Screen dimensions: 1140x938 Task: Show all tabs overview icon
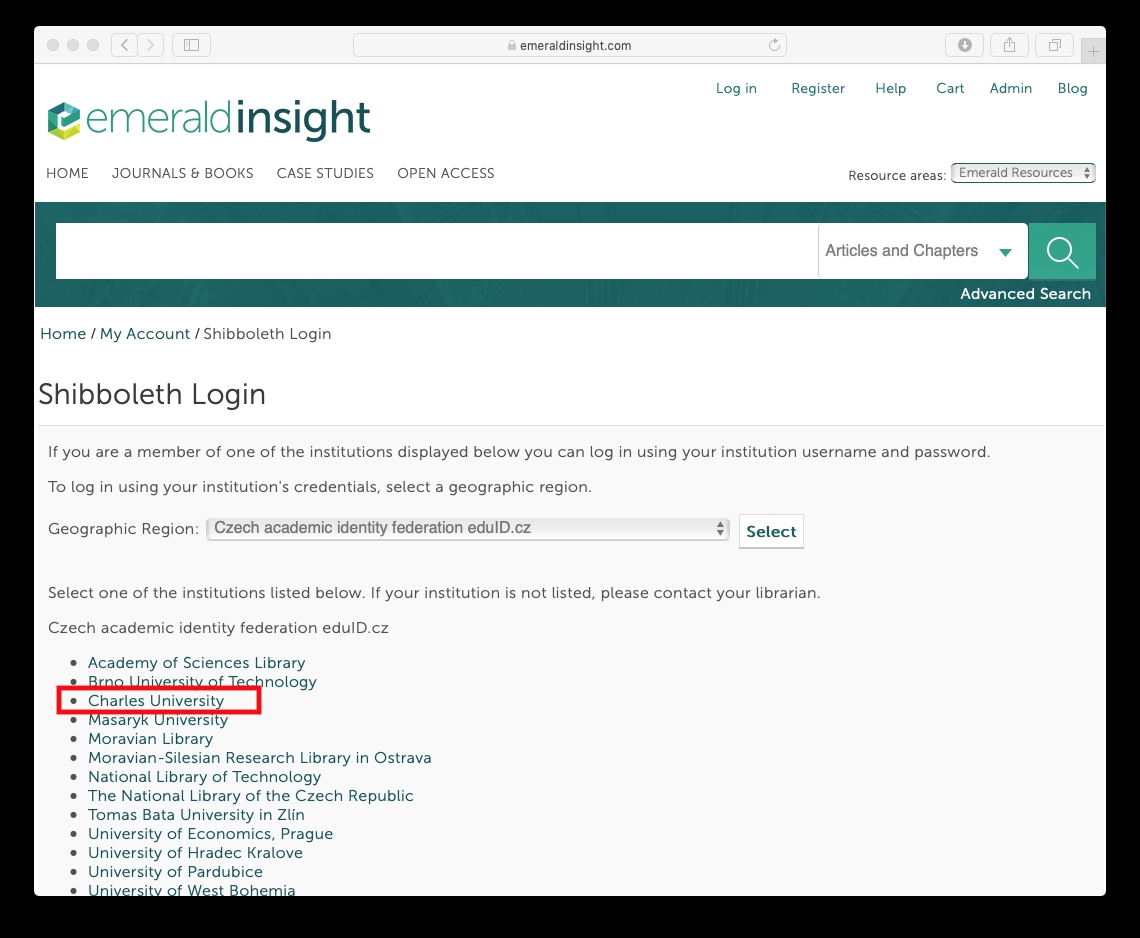click(1054, 45)
